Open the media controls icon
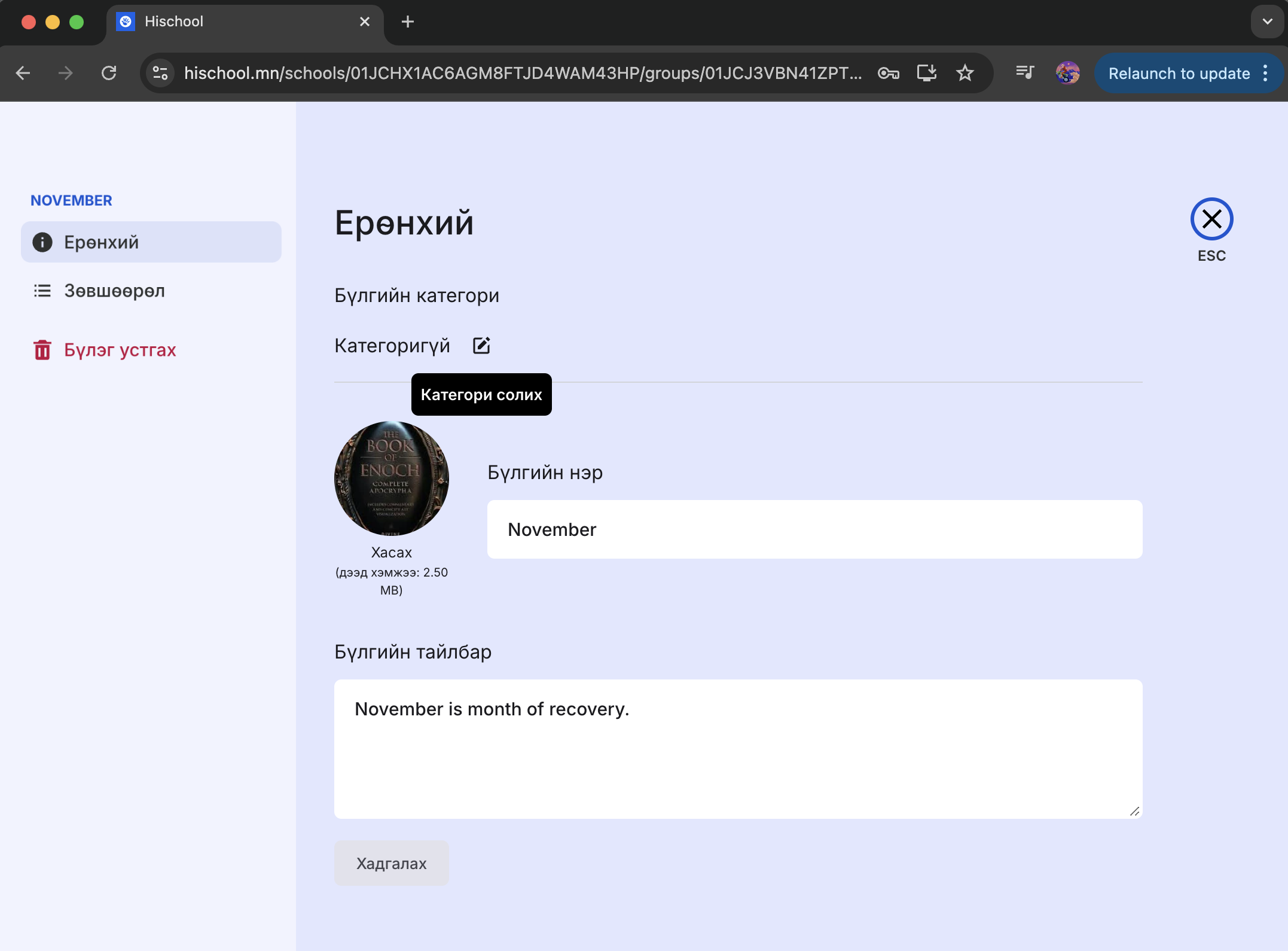This screenshot has width=1288, height=951. [x=1024, y=73]
